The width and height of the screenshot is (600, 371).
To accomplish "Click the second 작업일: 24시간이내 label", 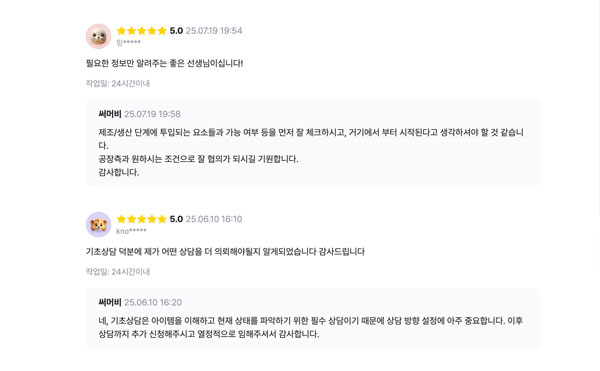I will [x=118, y=272].
